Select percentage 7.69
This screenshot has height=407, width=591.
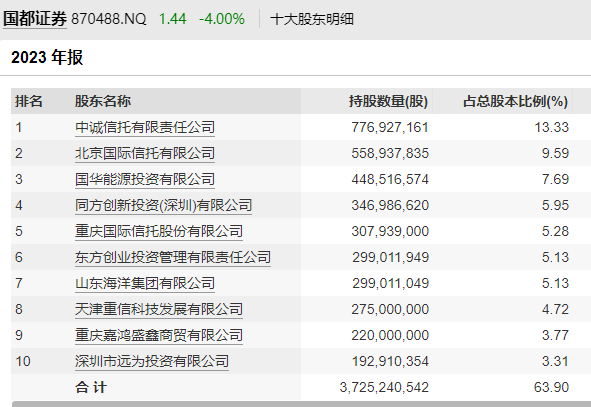[x=555, y=179]
